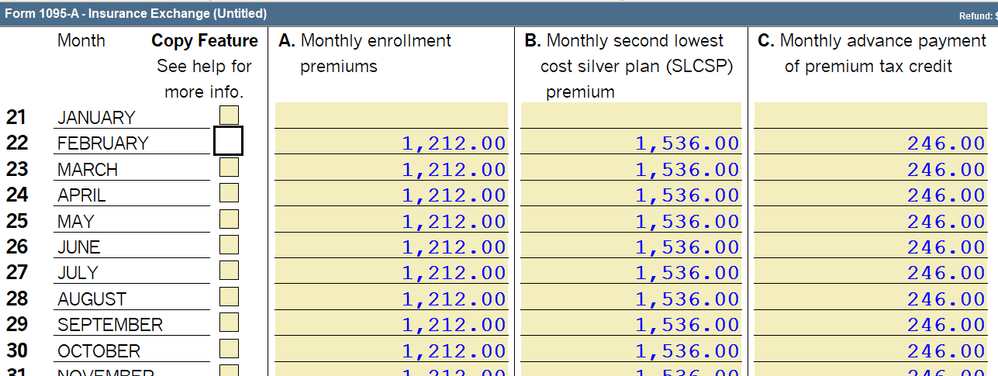This screenshot has width=998, height=376.
Task: Click January advance payment credit field
Action: [871, 115]
